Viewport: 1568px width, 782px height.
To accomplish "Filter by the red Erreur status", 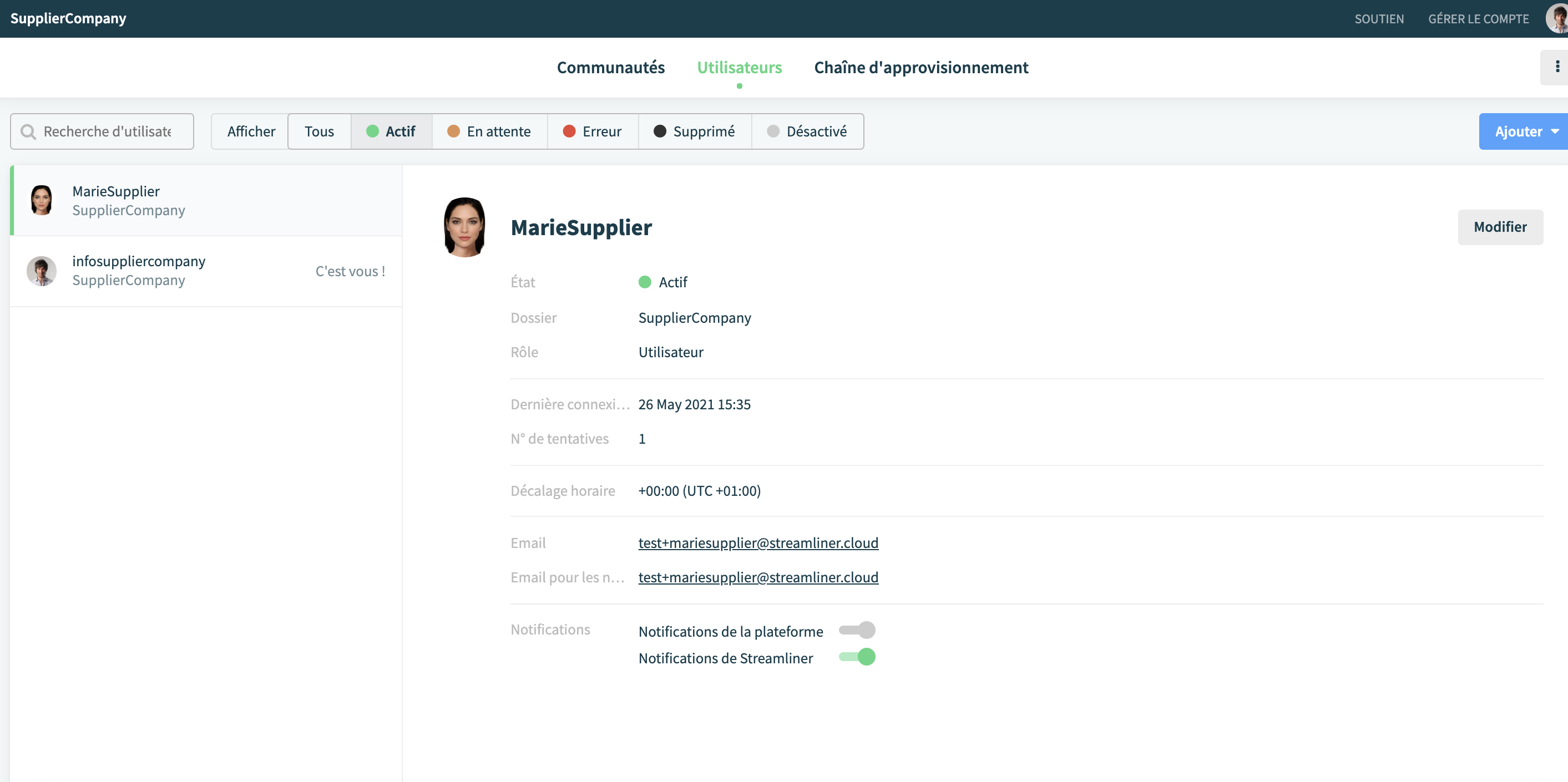I will pos(593,131).
